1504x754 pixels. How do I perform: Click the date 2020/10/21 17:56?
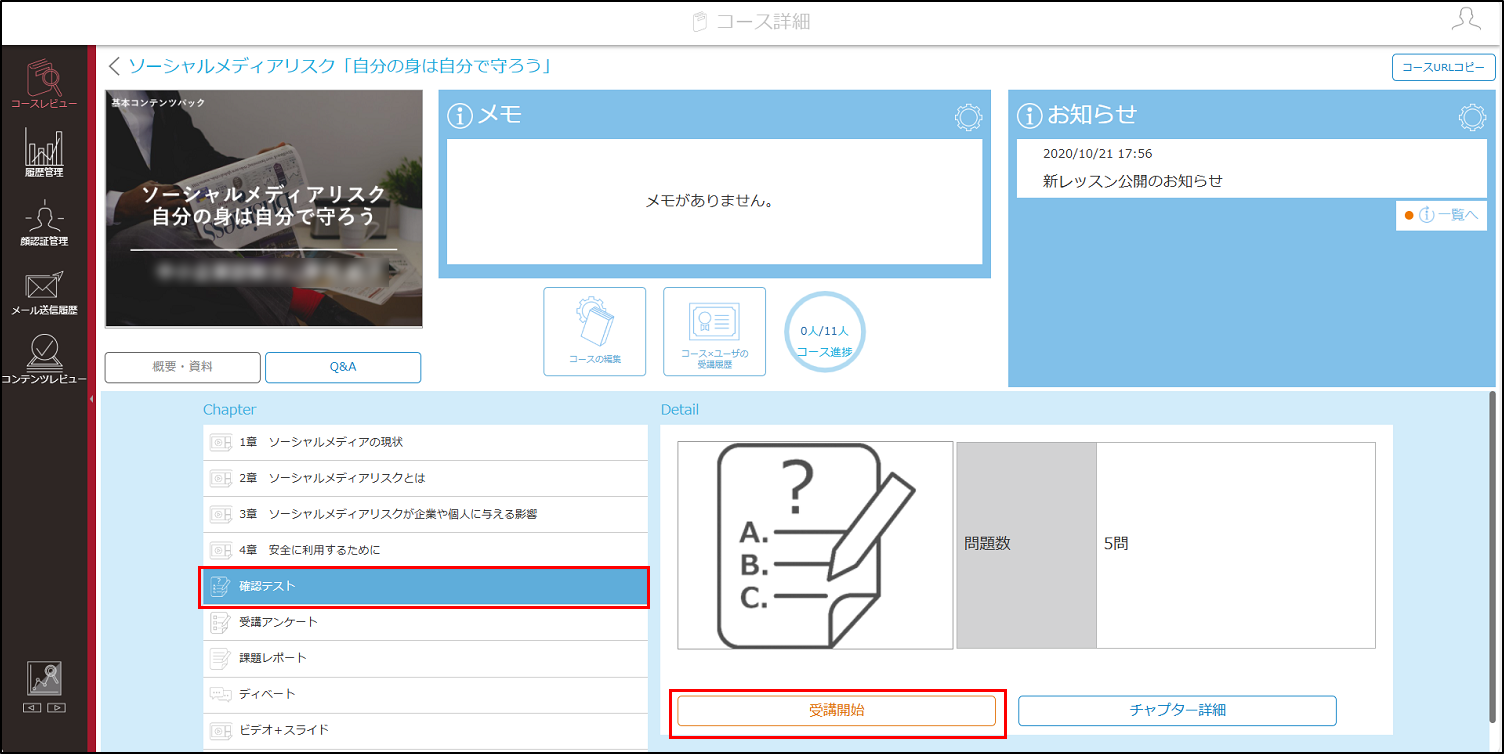1097,154
